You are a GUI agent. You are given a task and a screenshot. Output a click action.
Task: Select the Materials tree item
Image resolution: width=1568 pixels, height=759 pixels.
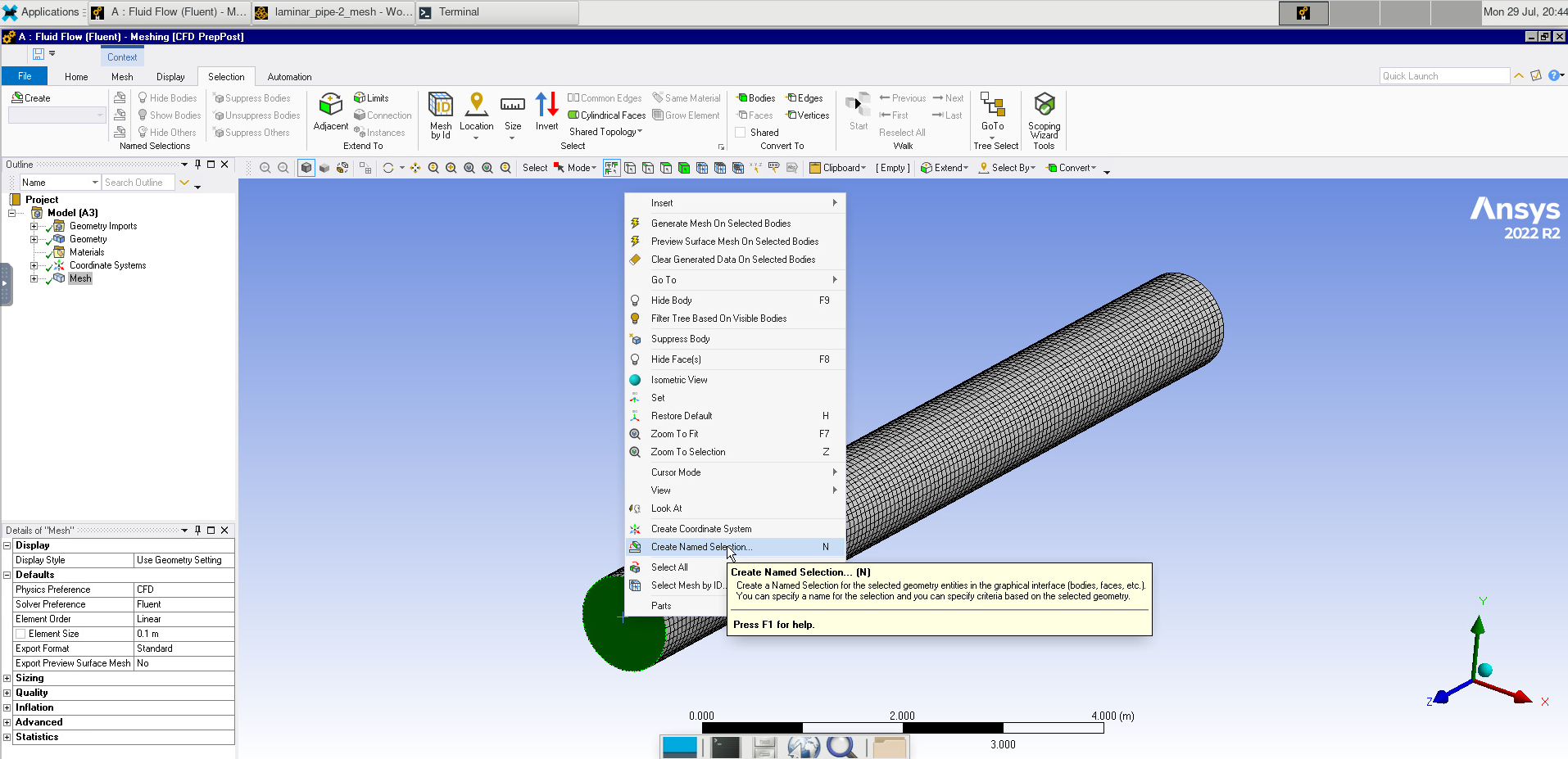pyautogui.click(x=87, y=252)
